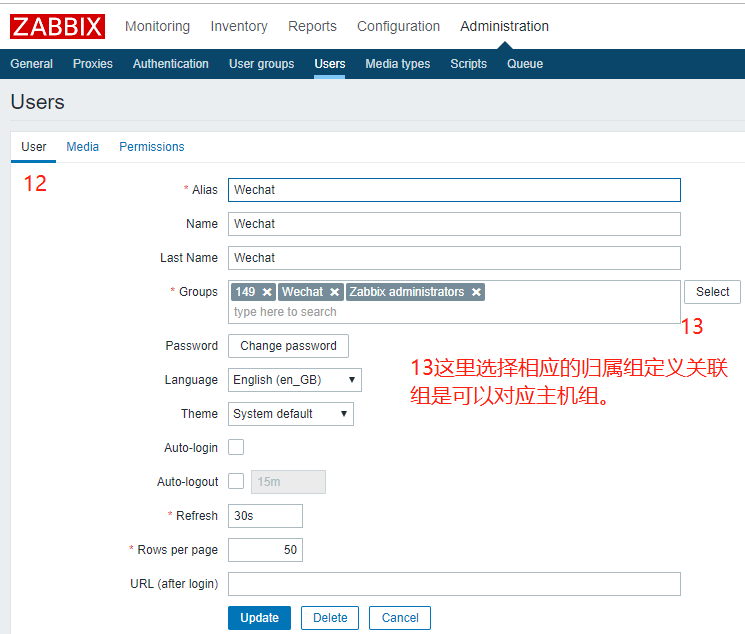745x634 pixels.
Task: Go to Queue submenu
Action: pos(525,64)
